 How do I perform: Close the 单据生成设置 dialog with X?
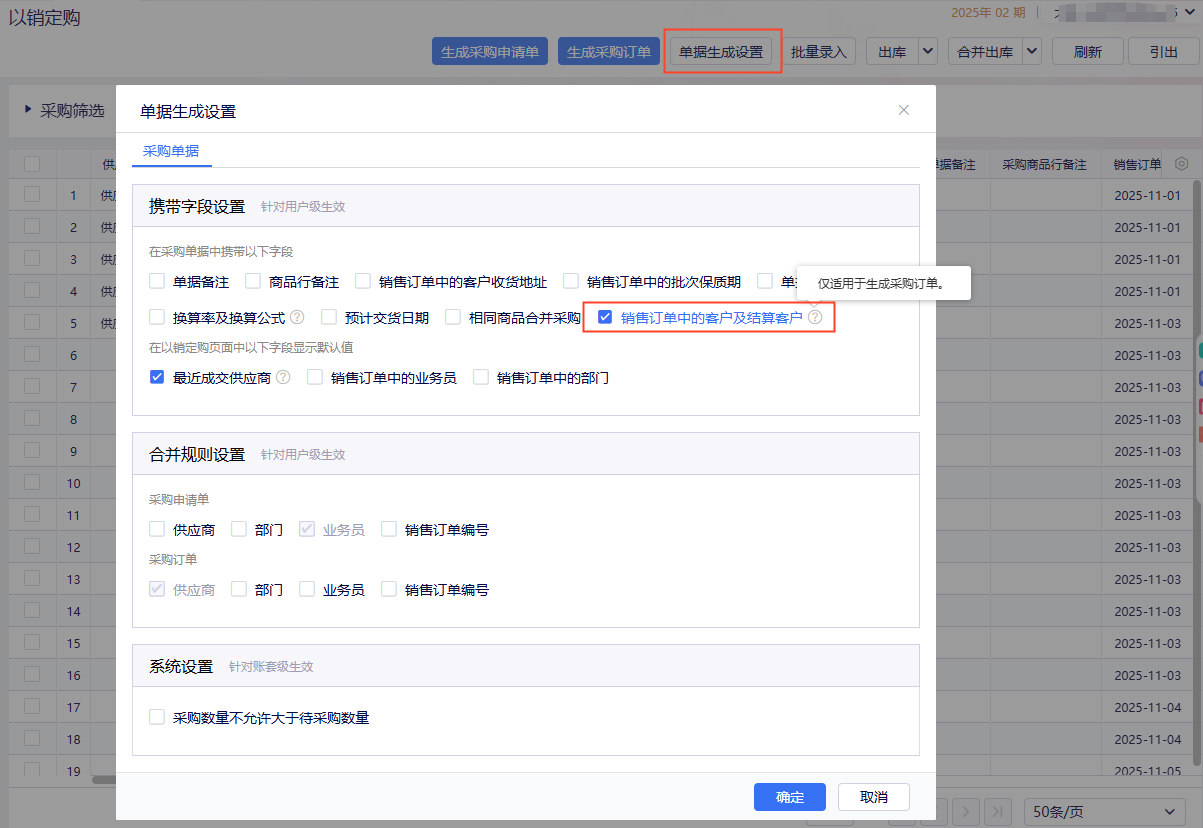(x=904, y=110)
